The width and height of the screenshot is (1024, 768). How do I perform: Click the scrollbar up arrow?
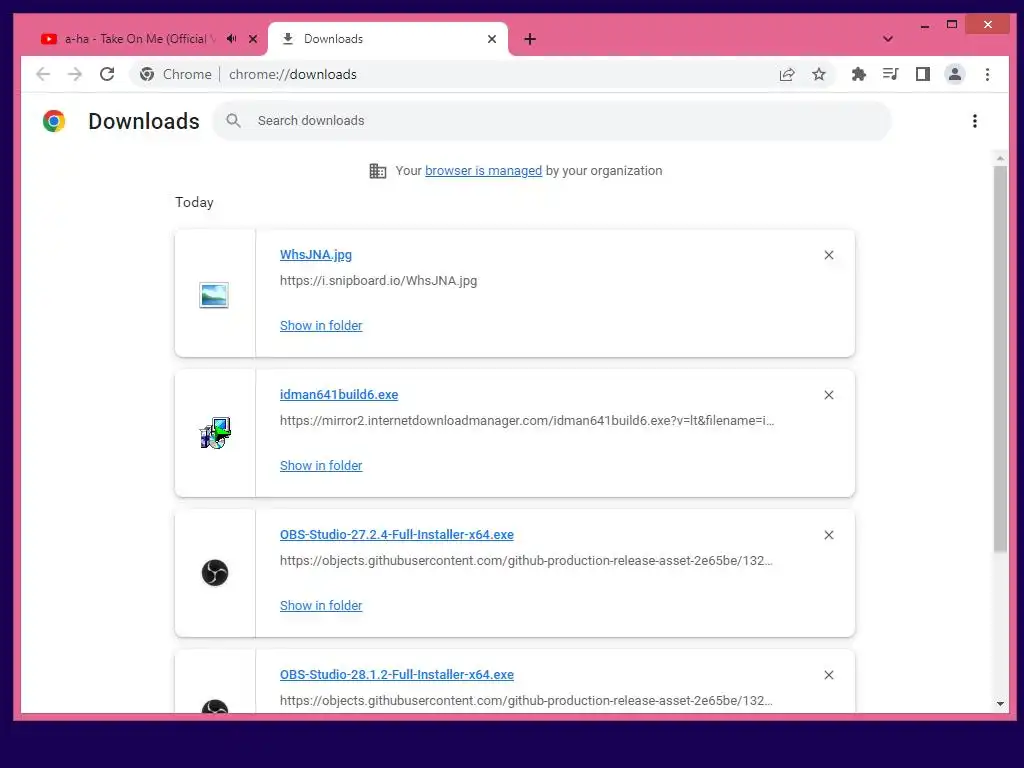1000,159
